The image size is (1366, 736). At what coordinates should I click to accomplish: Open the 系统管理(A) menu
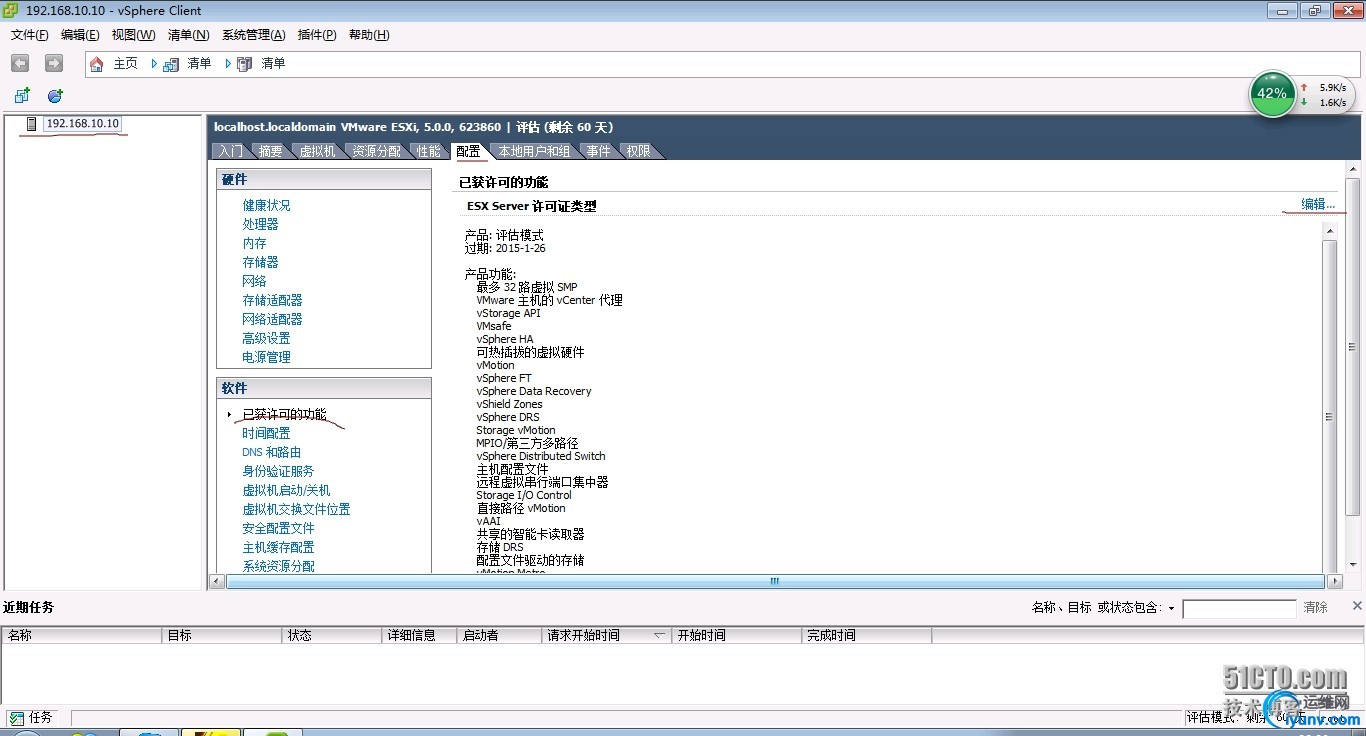[253, 35]
